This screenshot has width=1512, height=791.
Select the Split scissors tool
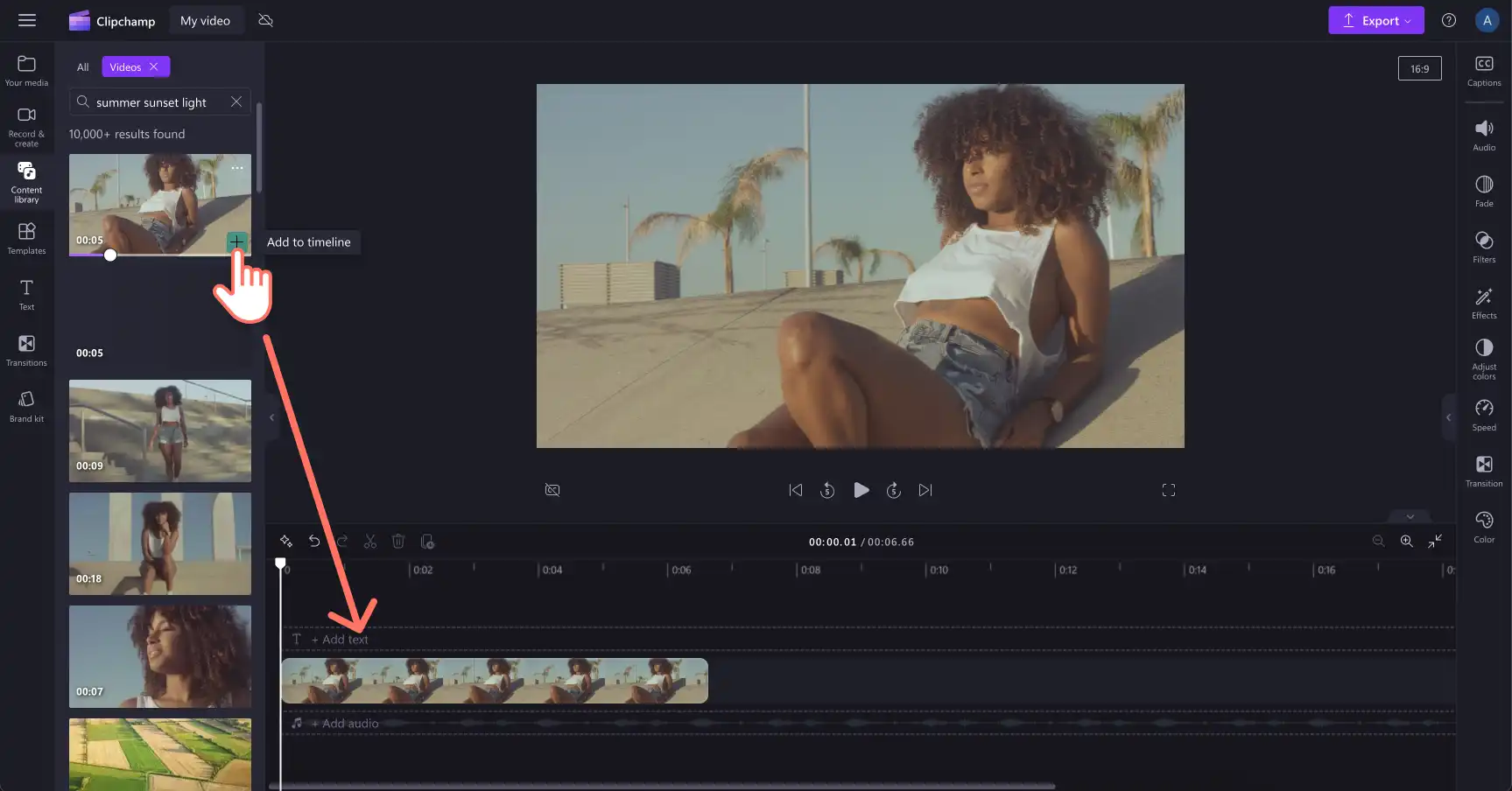[x=370, y=542]
